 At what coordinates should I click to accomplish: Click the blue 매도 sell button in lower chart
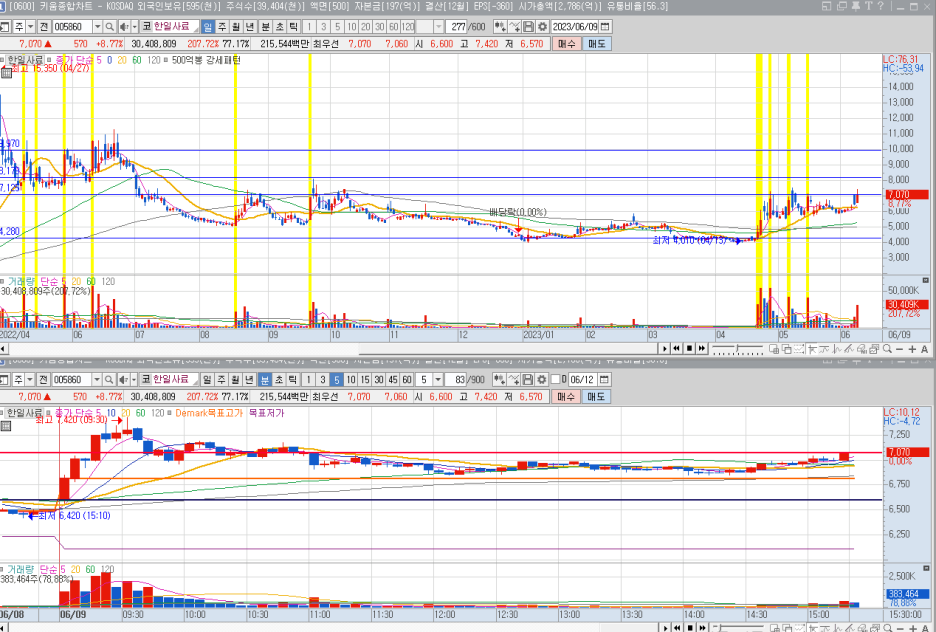click(596, 397)
